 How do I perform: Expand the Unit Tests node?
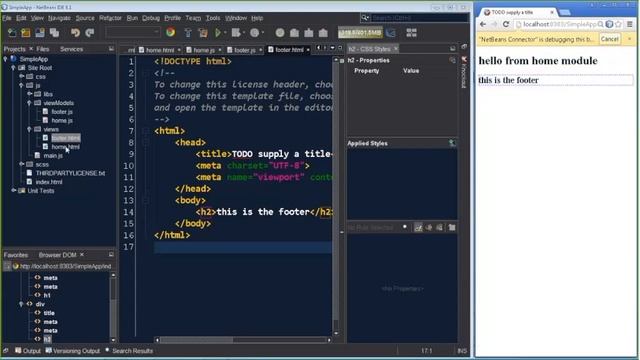pyautogui.click(x=13, y=191)
